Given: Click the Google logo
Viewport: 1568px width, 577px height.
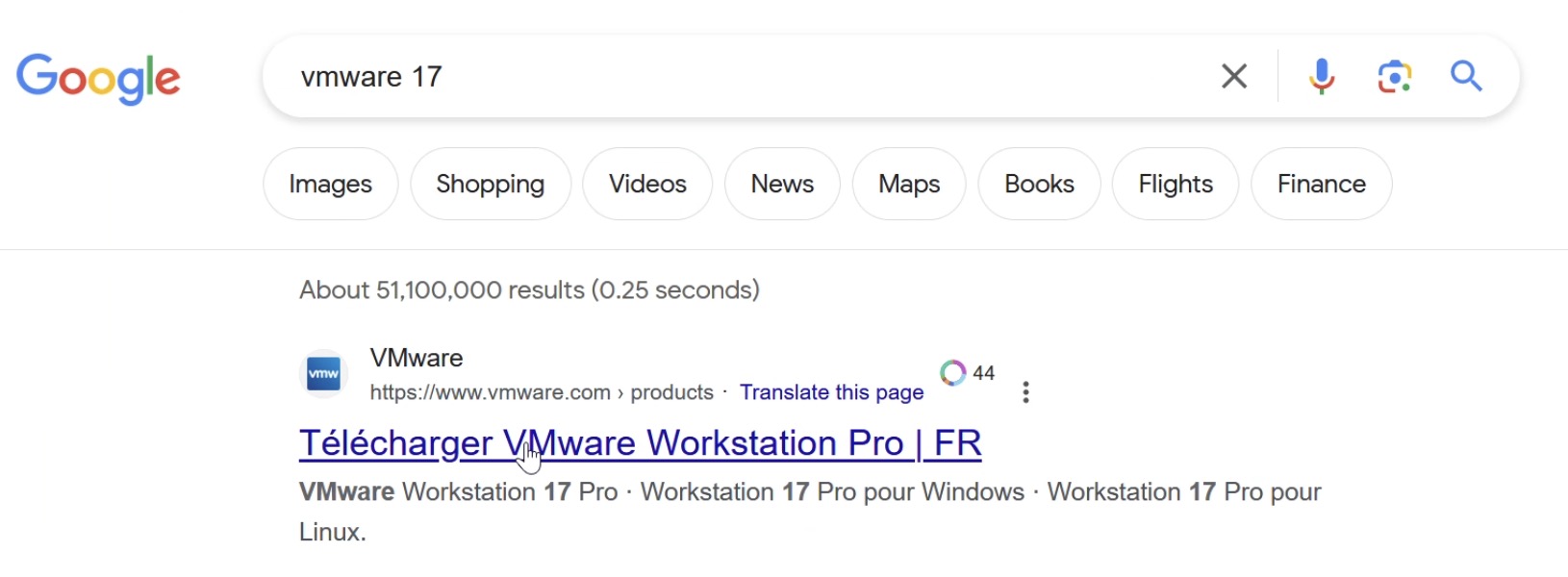Looking at the screenshot, I should click(x=98, y=78).
